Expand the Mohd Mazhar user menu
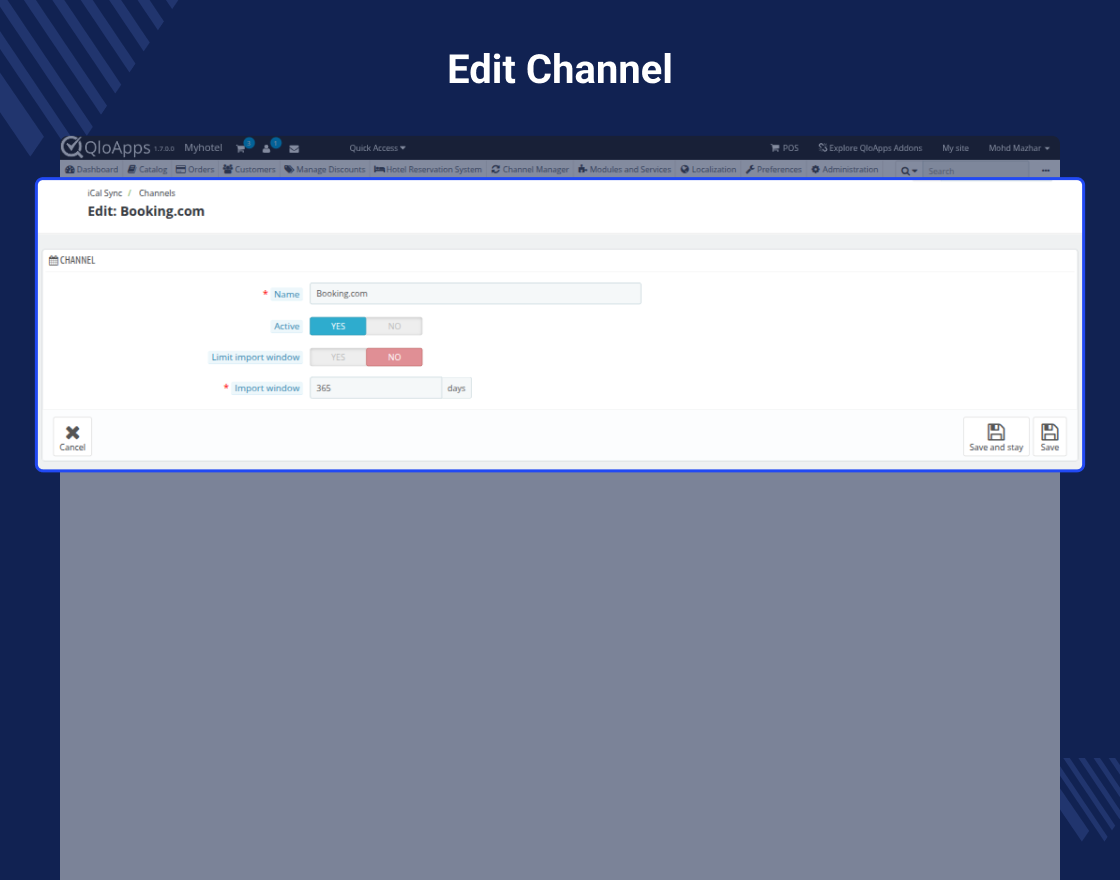Screen dimensions: 1120x880 click(1019, 148)
